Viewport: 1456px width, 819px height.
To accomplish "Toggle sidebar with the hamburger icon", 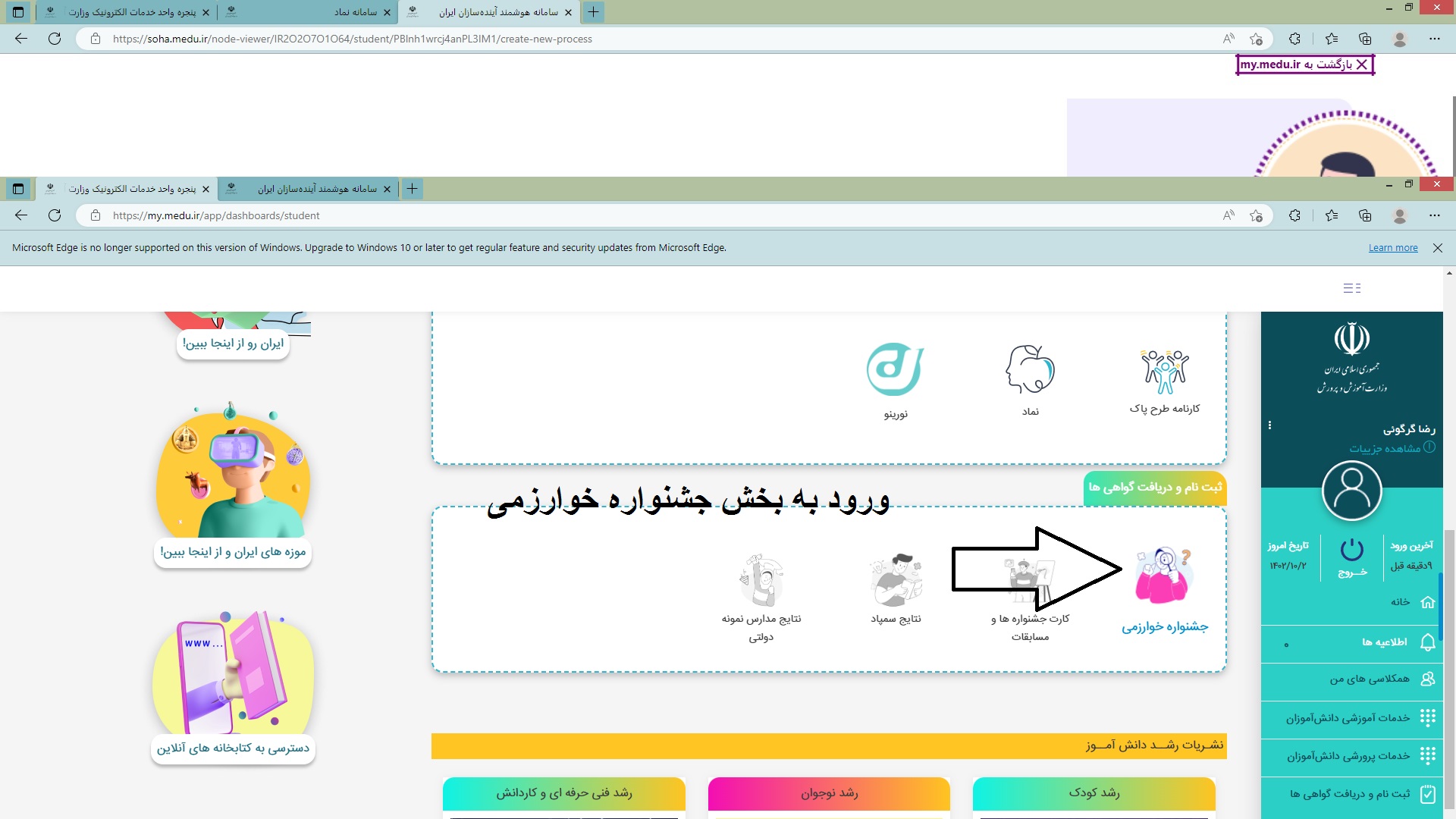I will 1351,288.
